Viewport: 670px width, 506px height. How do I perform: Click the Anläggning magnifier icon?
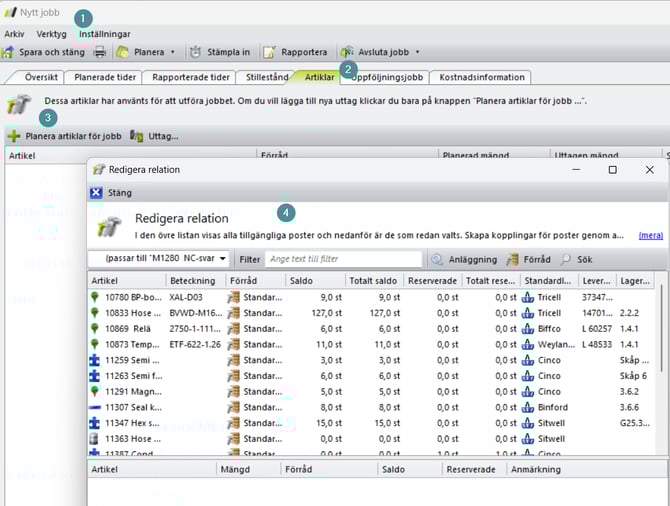click(x=437, y=259)
